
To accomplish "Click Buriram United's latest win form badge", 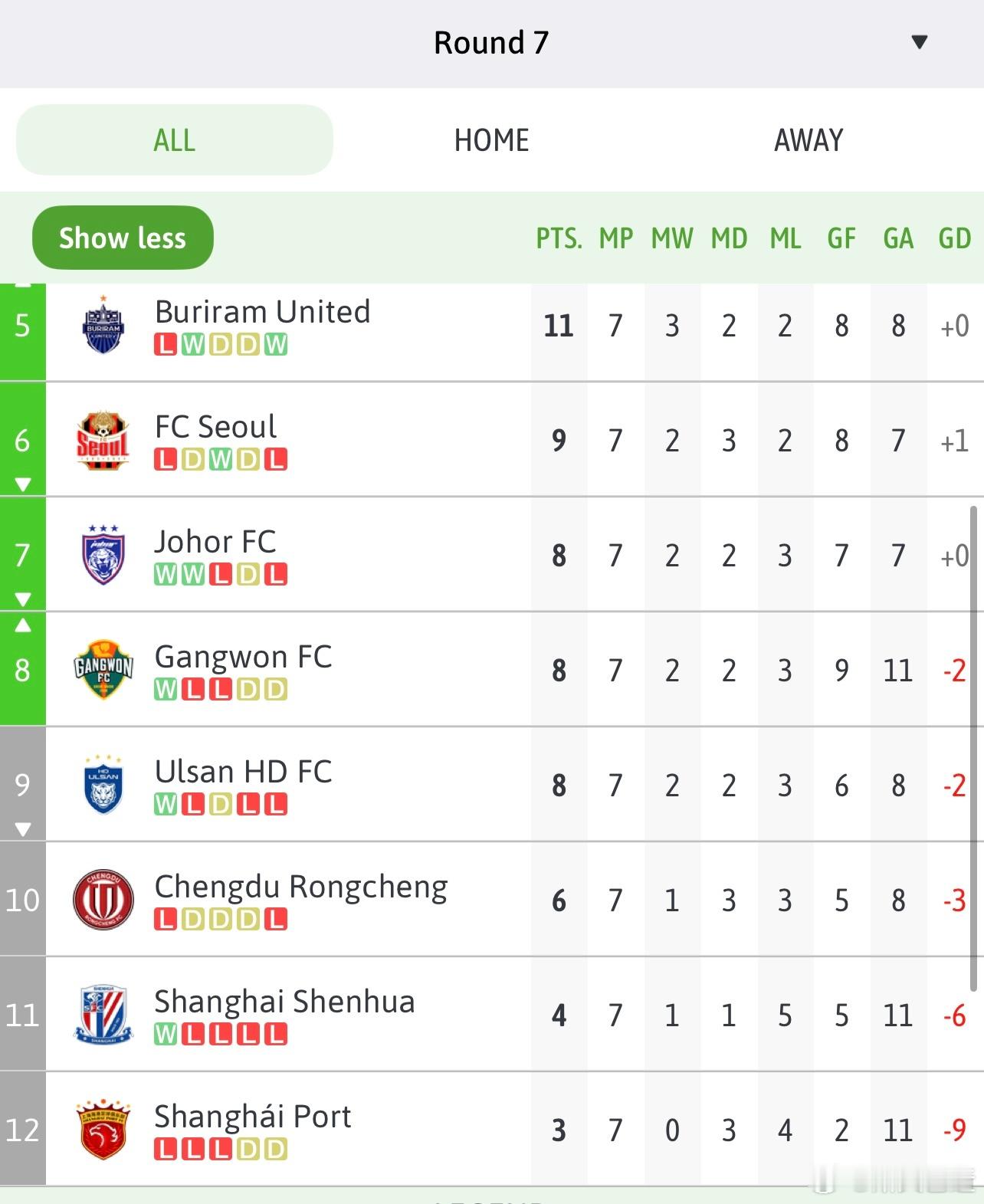I will 276,345.
